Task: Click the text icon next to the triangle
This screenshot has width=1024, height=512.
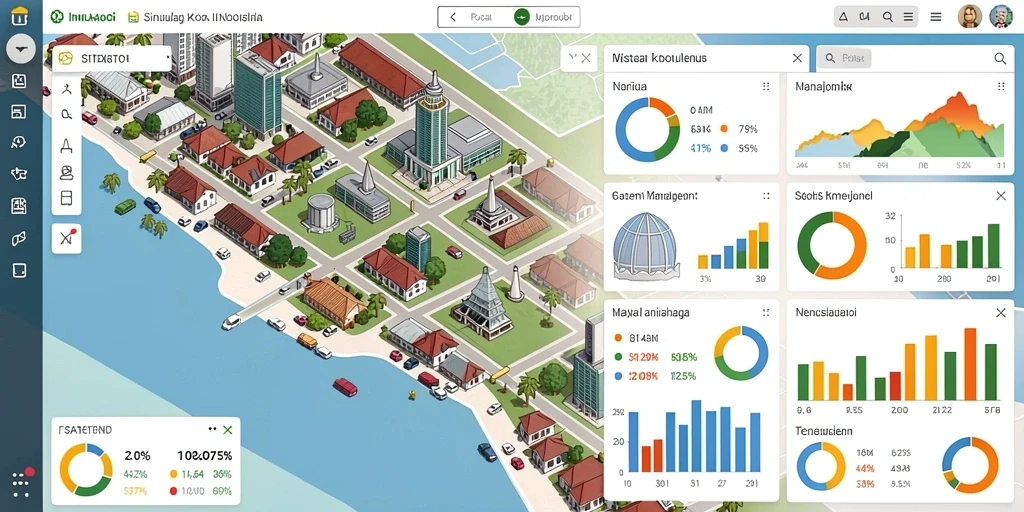Action: [865, 17]
